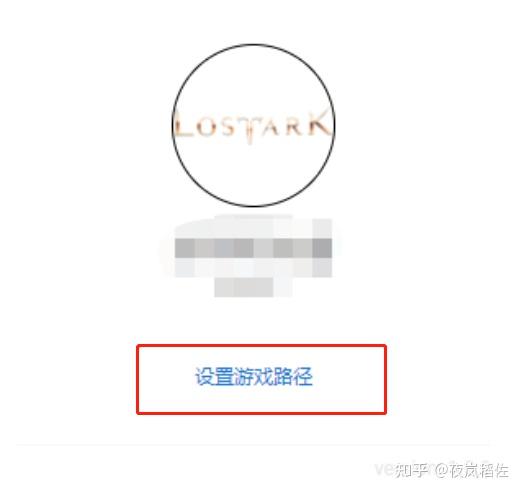The height and width of the screenshot is (494, 522).
Task: Click the dark gray blurred middle text row
Action: tap(253, 248)
